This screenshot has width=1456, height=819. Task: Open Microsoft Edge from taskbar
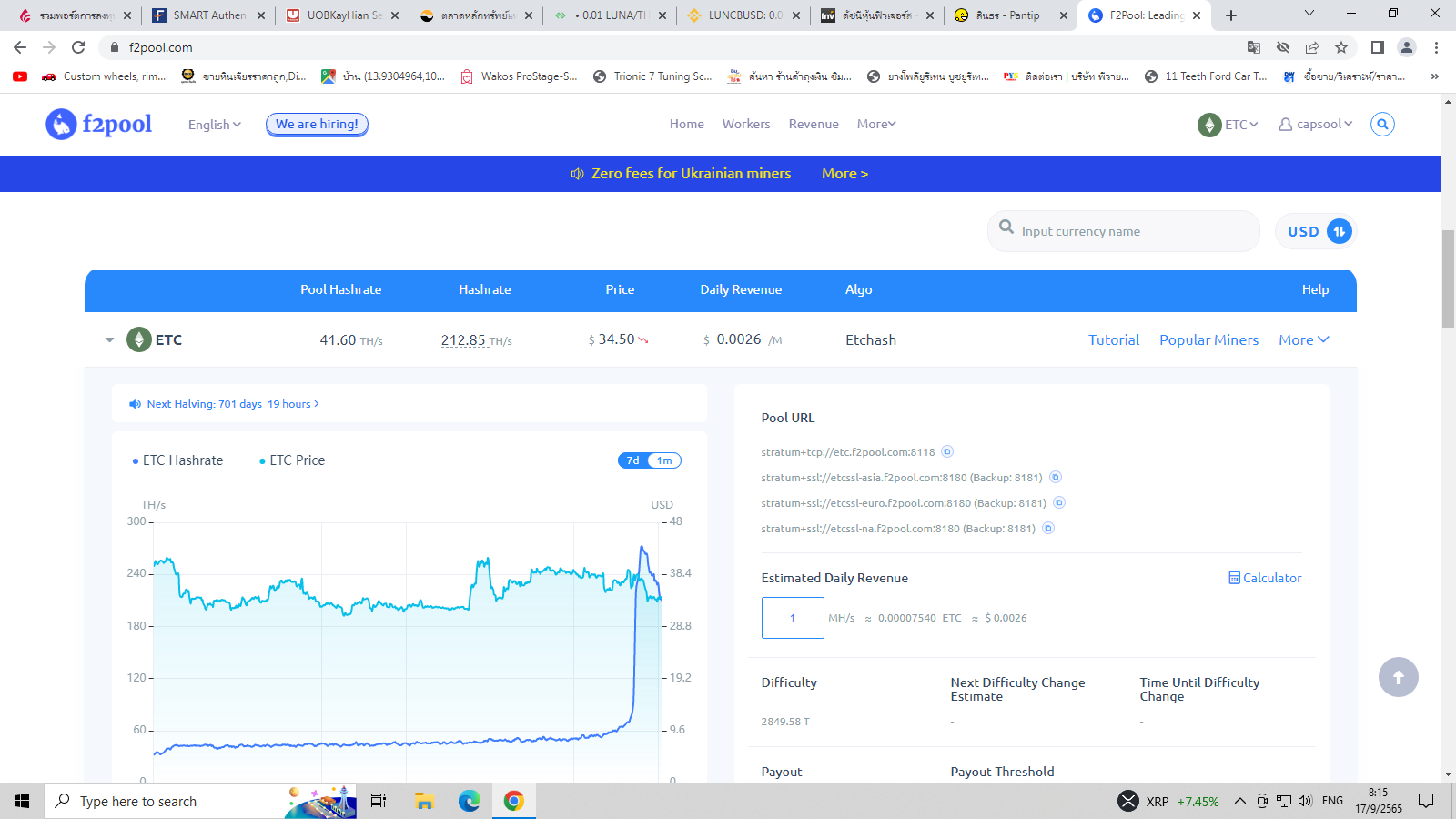point(469,801)
